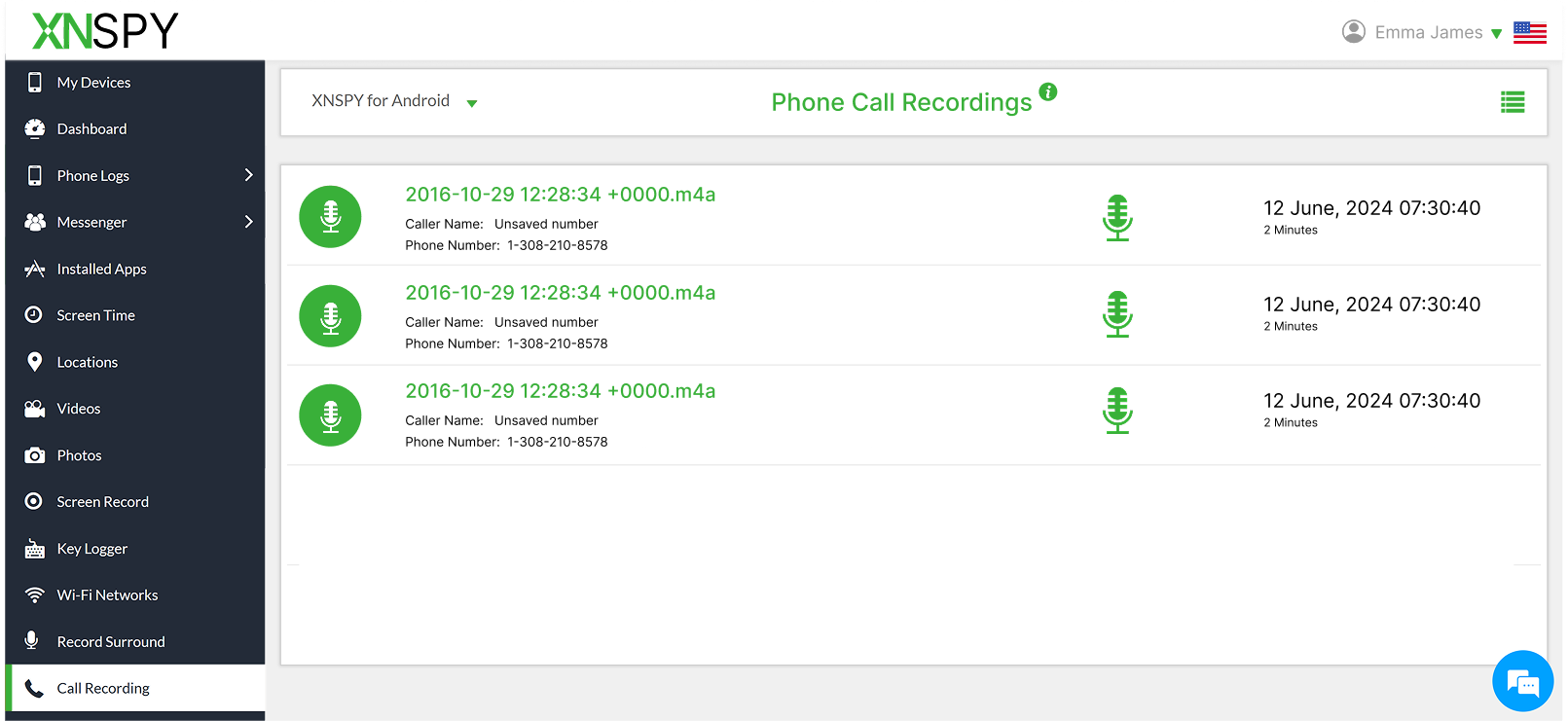Navigate to Record Surround
This screenshot has height=721, width=1568.
pos(110,642)
